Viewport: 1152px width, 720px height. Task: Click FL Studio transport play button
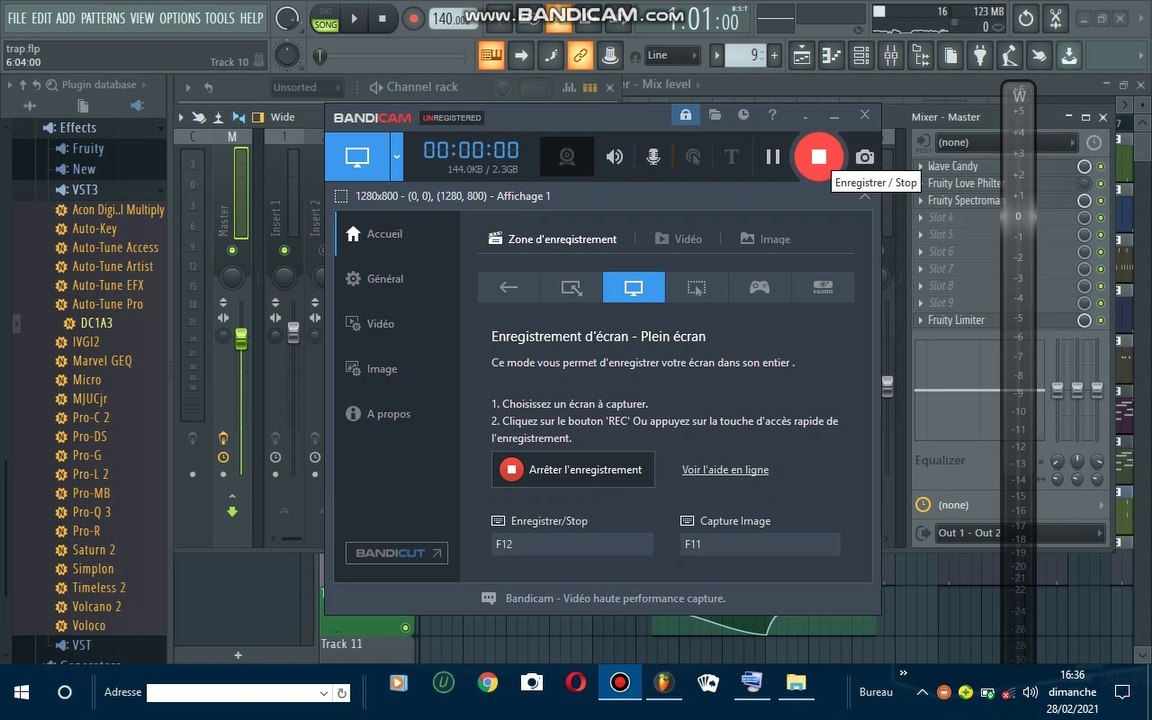354,18
